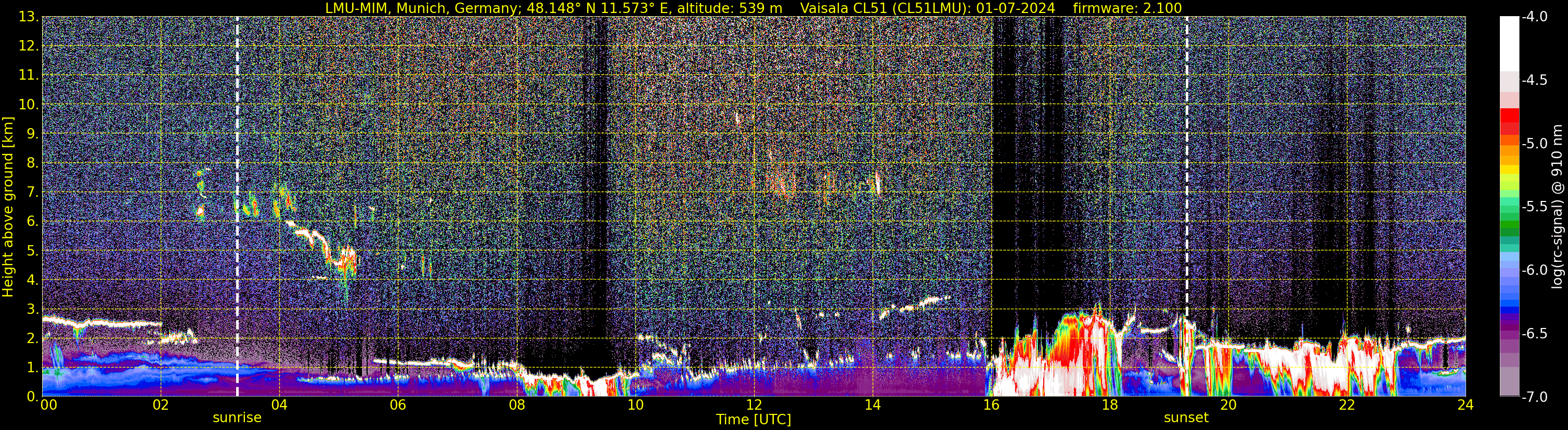Click the '04' time tick label
Viewport: 1568px width, 430px height.
[x=279, y=405]
